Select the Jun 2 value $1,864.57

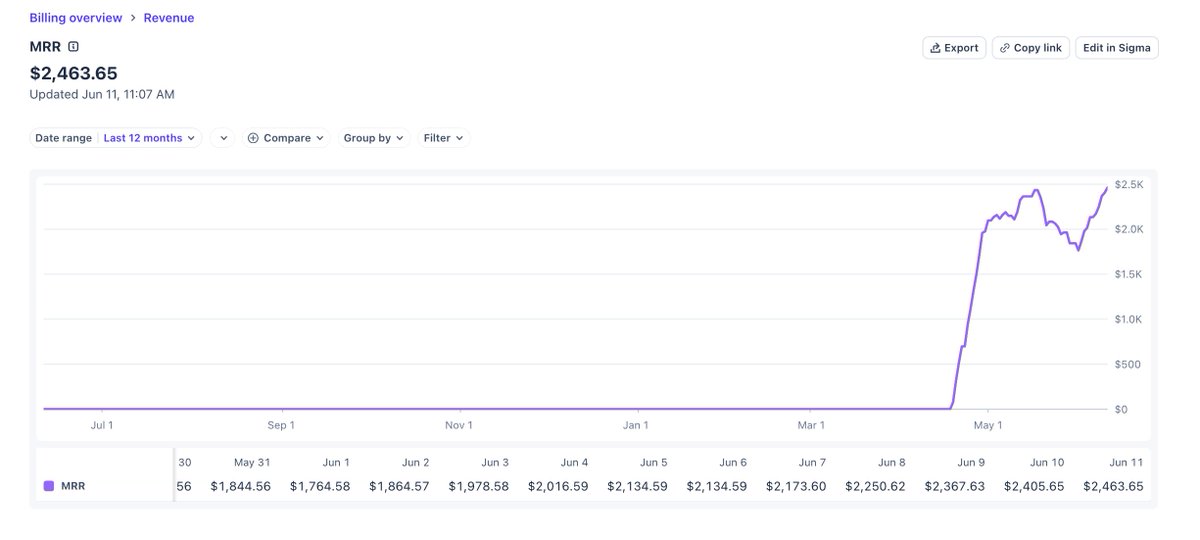click(399, 487)
